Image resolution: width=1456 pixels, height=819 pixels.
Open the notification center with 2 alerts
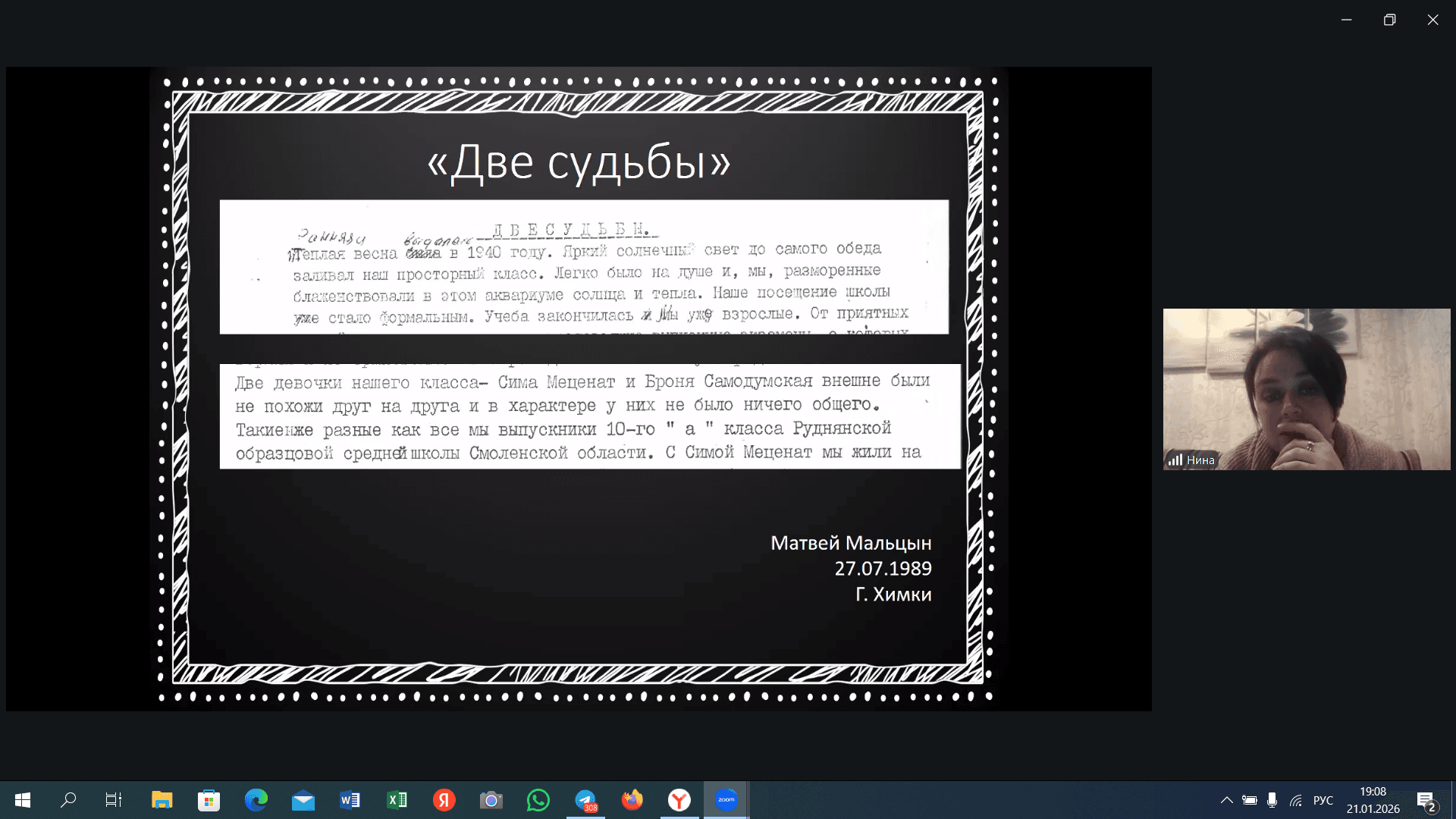click(1426, 801)
